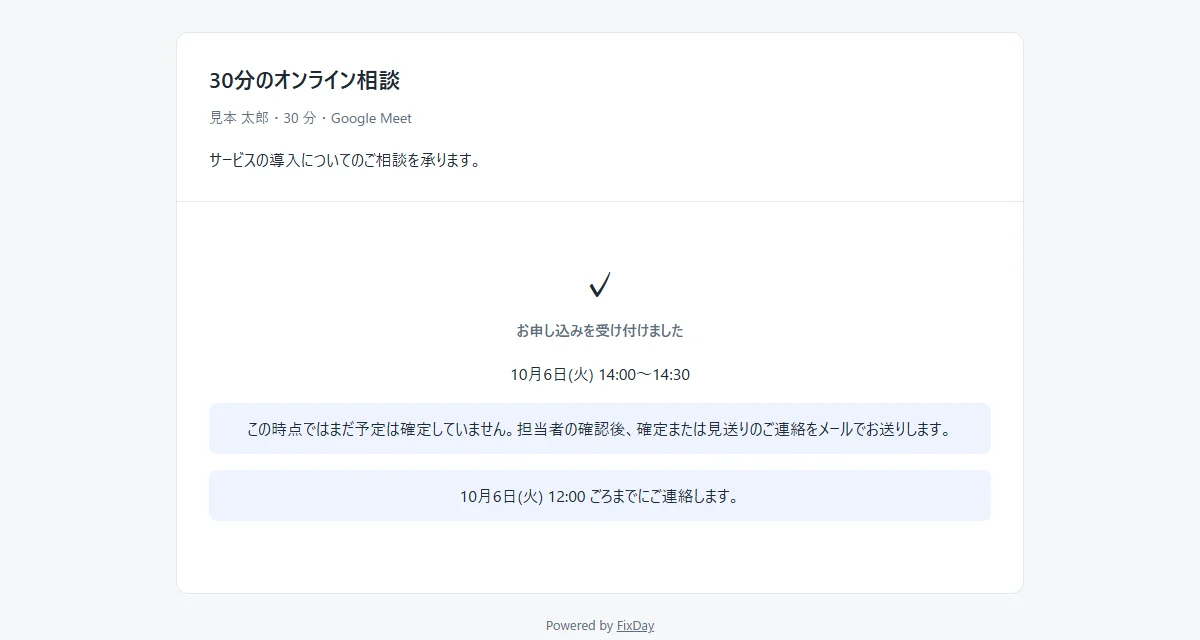Image resolution: width=1200 pixels, height=640 pixels.
Task: Click description サービスの導入についてのご相談を承ります。
Action: tap(345, 160)
